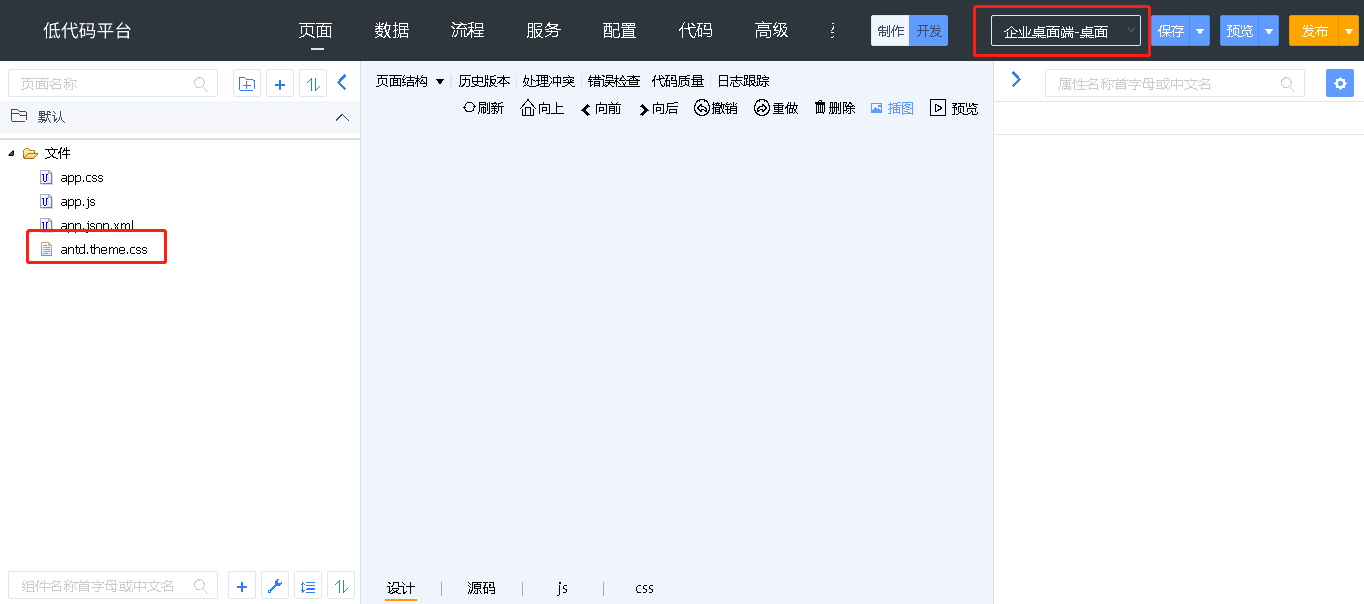Screen dimensions: 1364x604
Task: Switch to the 源码 tab
Action: [481, 588]
